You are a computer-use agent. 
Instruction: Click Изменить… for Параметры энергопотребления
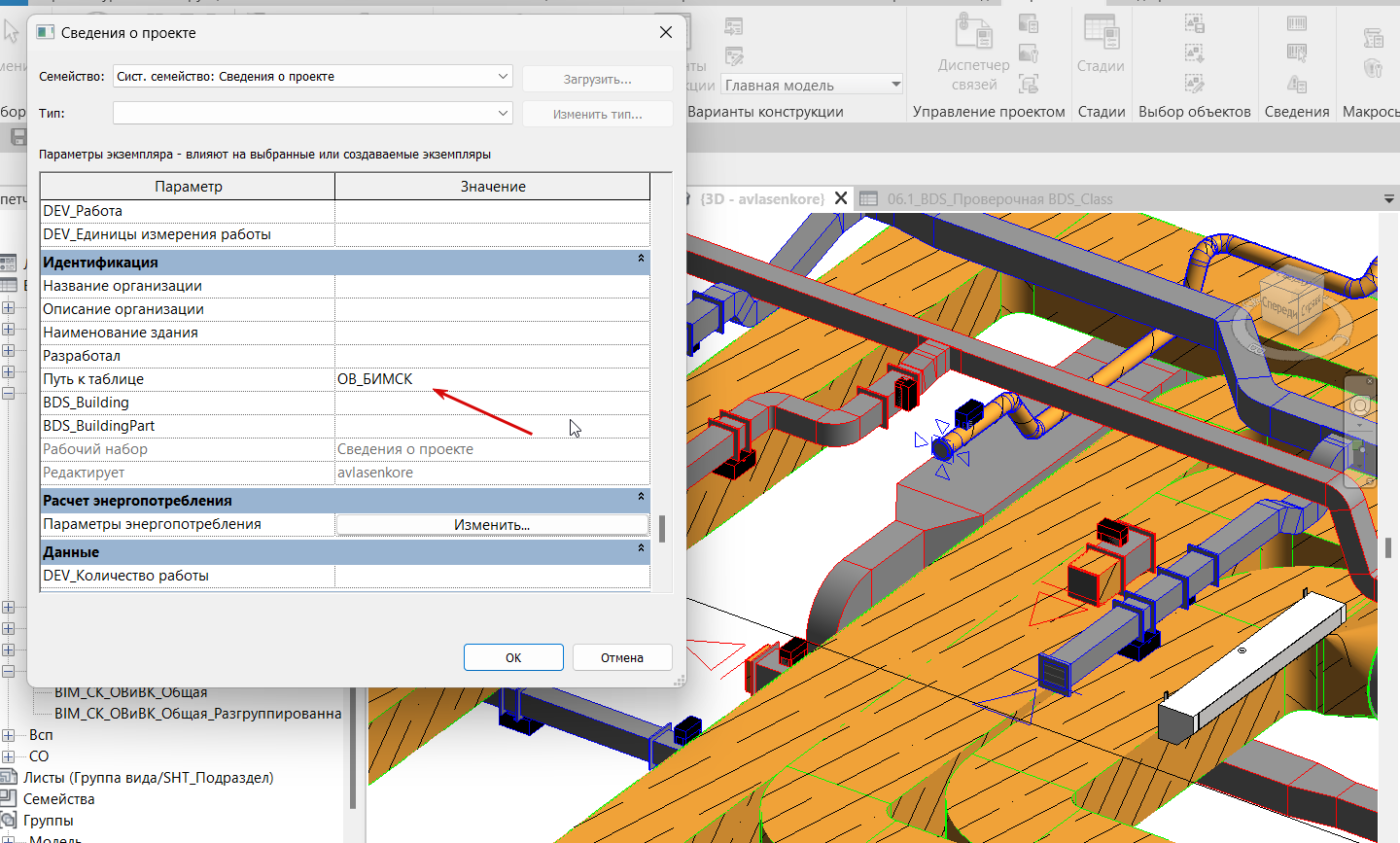492,525
